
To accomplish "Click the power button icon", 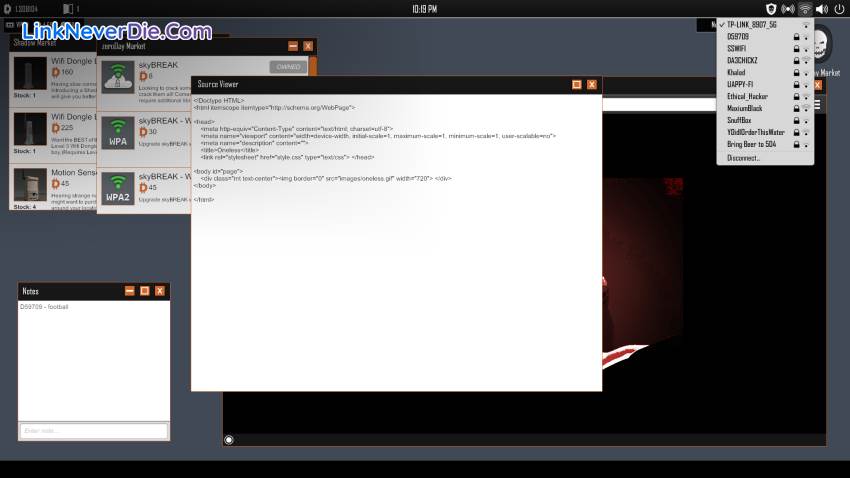I will pos(838,9).
